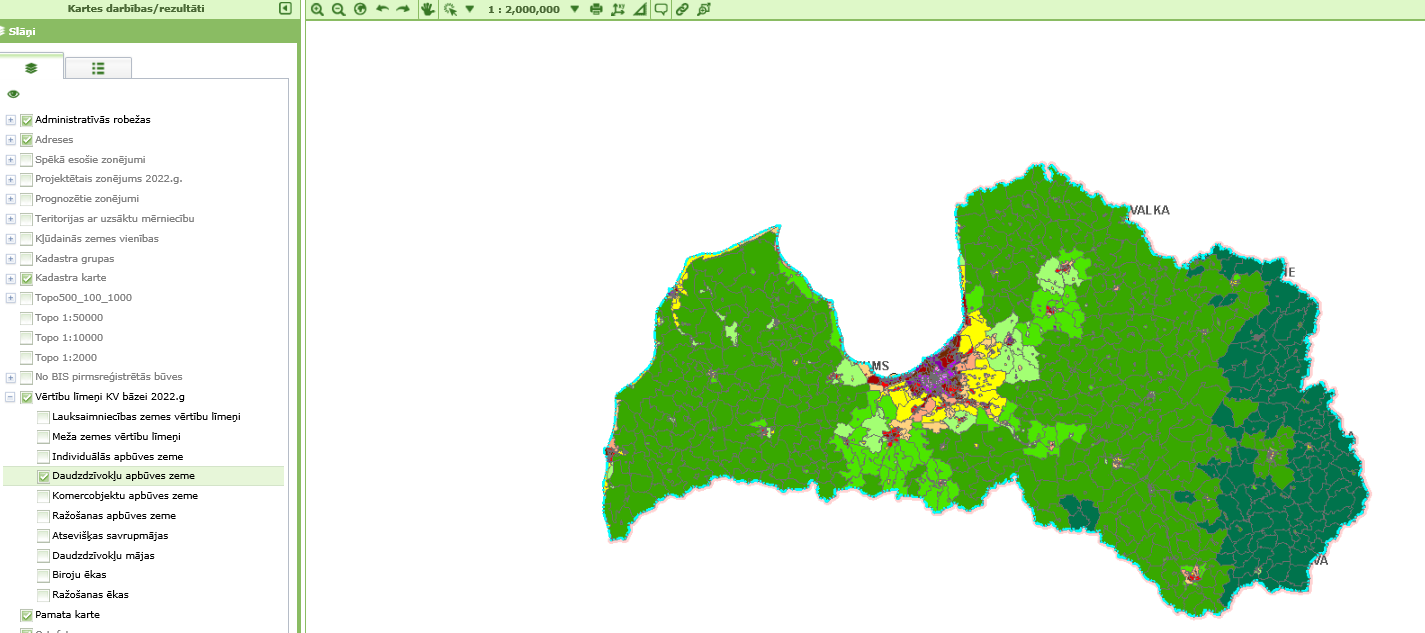Uncheck the Adreses layer checkbox
The image size is (1425, 633).
point(27,140)
